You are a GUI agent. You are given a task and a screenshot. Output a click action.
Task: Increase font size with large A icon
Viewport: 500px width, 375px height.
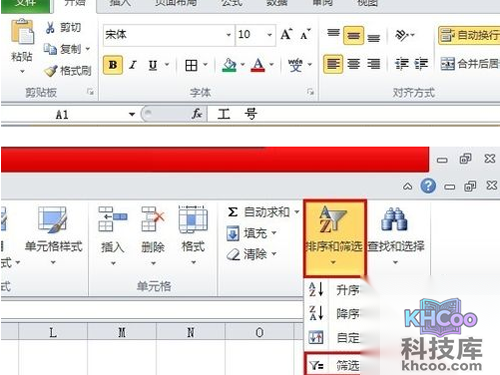click(x=286, y=34)
